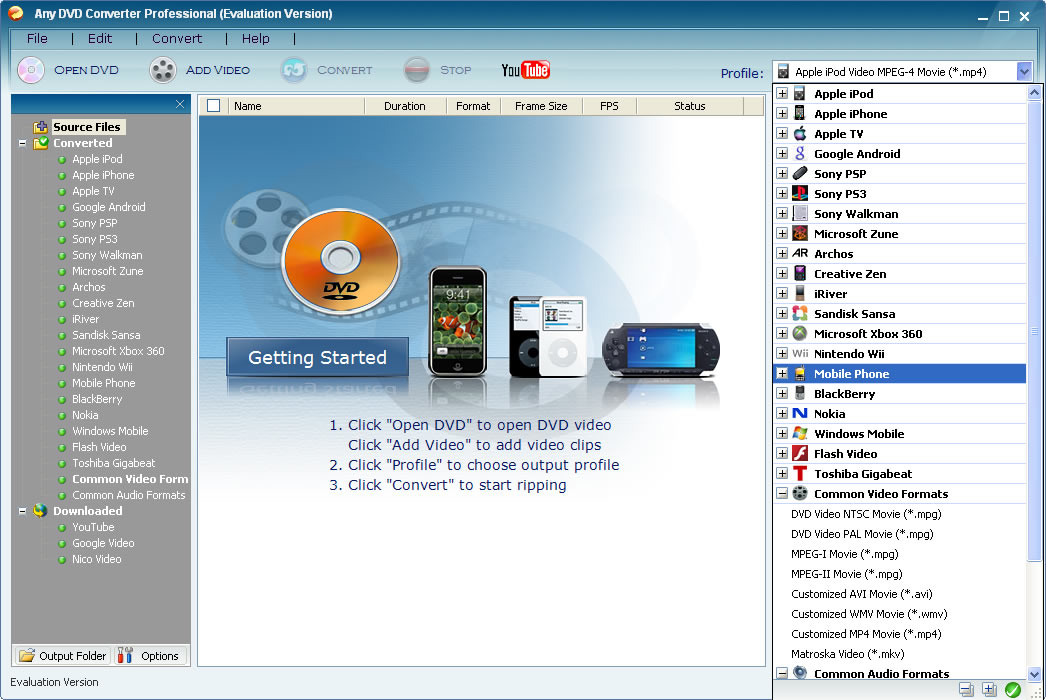Screen dimensions: 1046x700
Task: Click the Sony PS3 profile icon
Action: [x=800, y=194]
